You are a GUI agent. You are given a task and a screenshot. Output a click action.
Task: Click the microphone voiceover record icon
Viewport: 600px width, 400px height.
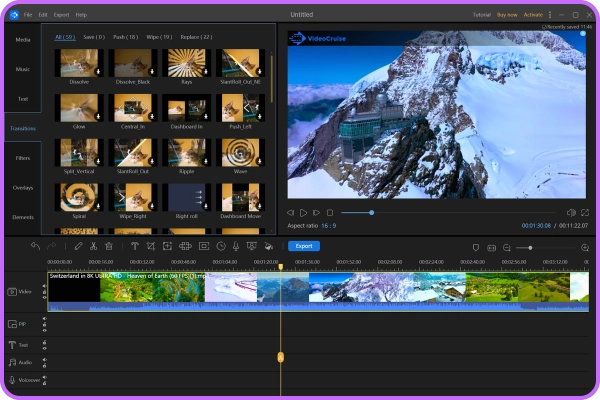pos(236,246)
